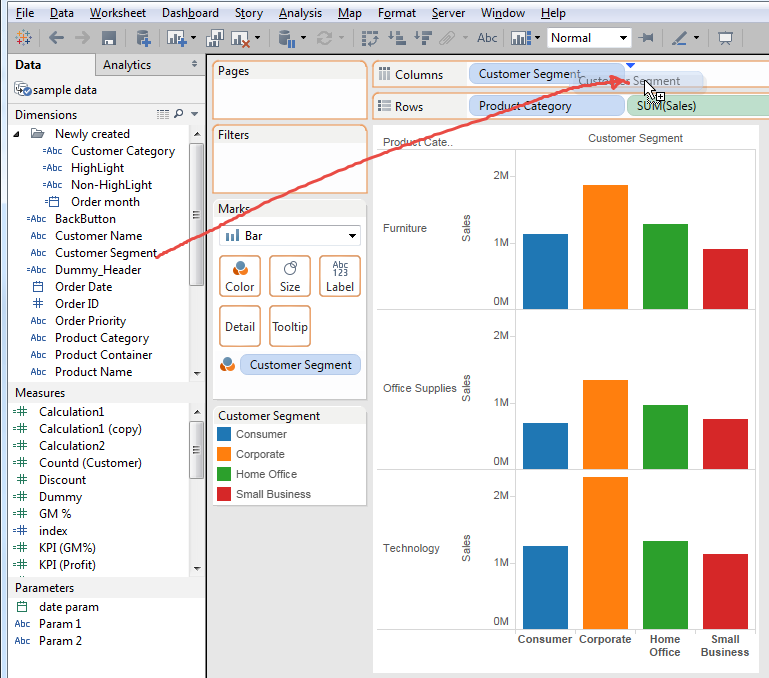Sort descending using the toolbar icon
Screen dimensions: 769x678
(x=422, y=38)
